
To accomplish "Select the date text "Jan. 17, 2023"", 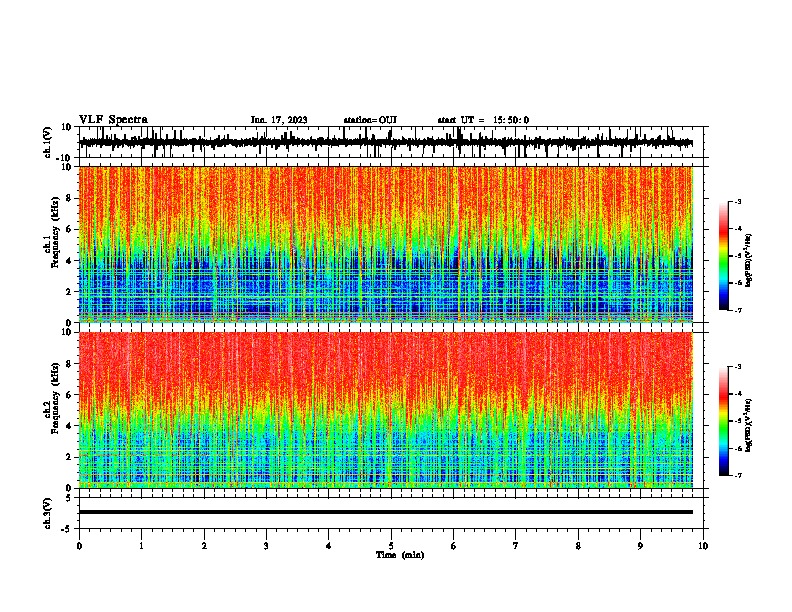I will tap(279, 120).
